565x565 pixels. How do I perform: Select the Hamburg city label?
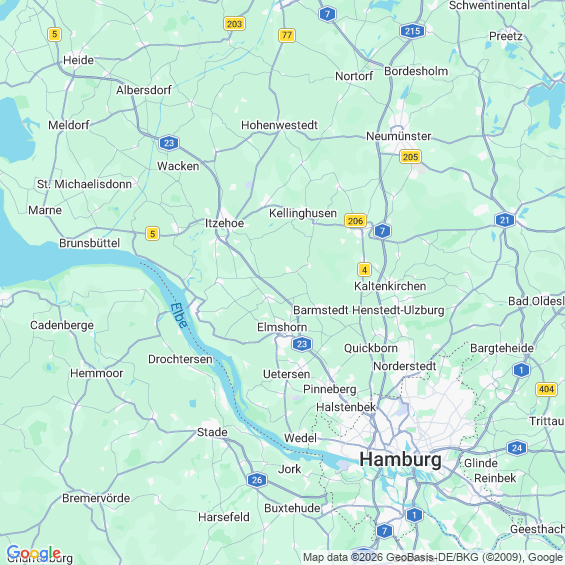[x=400, y=460]
